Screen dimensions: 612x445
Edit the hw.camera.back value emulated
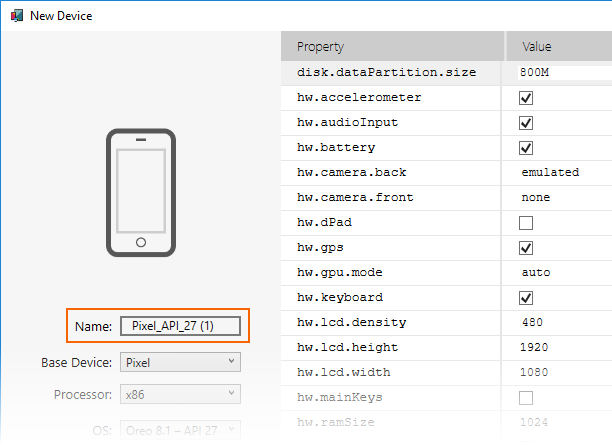click(x=550, y=173)
